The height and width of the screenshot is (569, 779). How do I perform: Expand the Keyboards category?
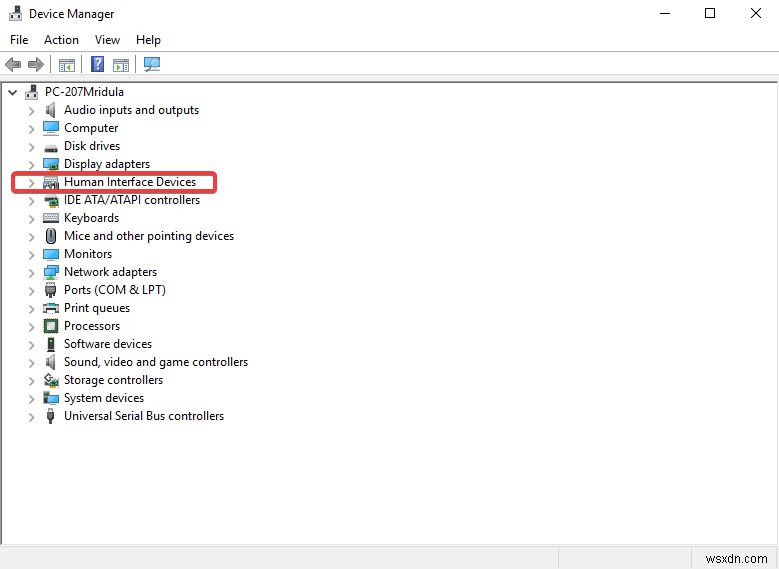click(31, 219)
